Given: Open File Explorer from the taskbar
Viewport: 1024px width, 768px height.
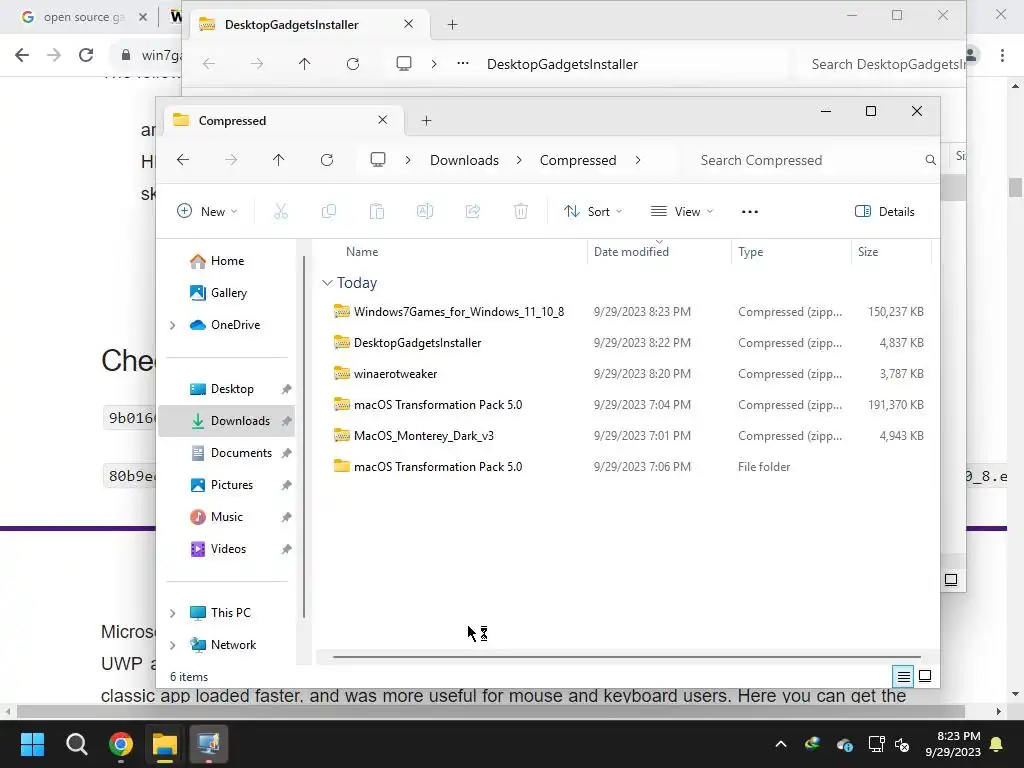Looking at the screenshot, I should coord(165,744).
